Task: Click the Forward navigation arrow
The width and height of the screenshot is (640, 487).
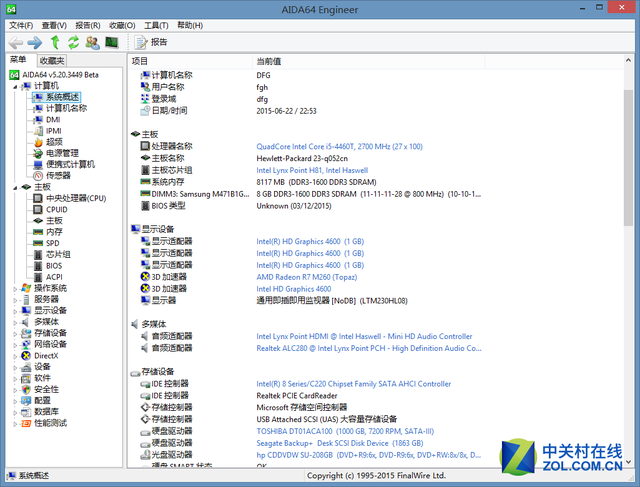Action: [x=35, y=42]
